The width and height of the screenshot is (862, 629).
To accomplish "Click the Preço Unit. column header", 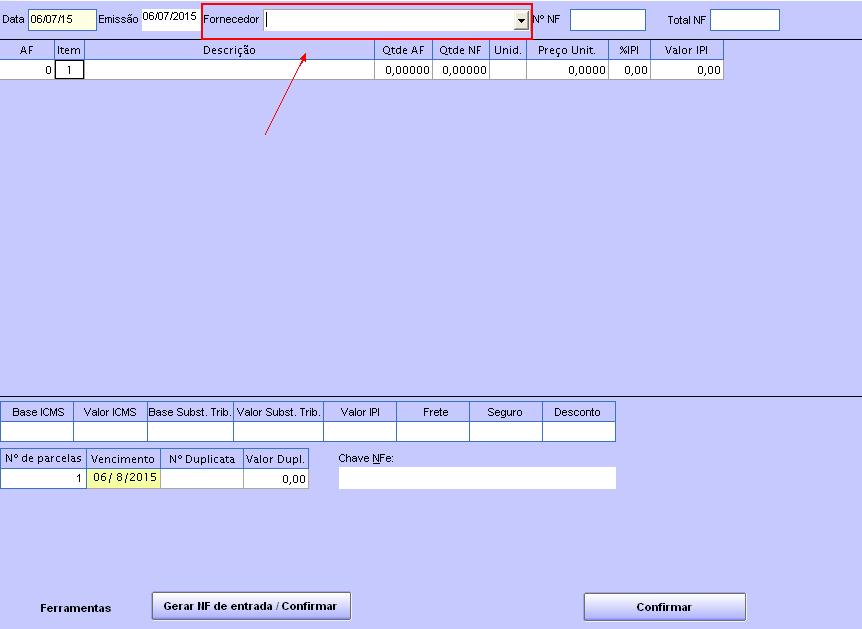I will pyautogui.click(x=567, y=50).
